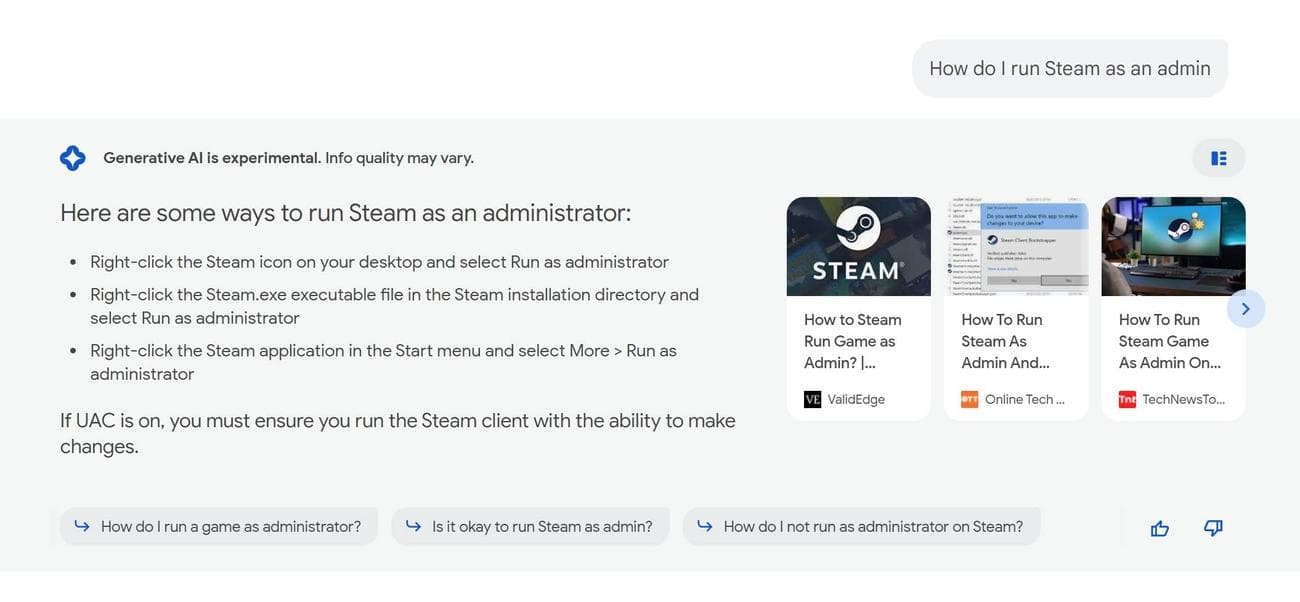Open 'How to Steam Run Game as Admin' article
The width and height of the screenshot is (1300, 602).
point(853,341)
